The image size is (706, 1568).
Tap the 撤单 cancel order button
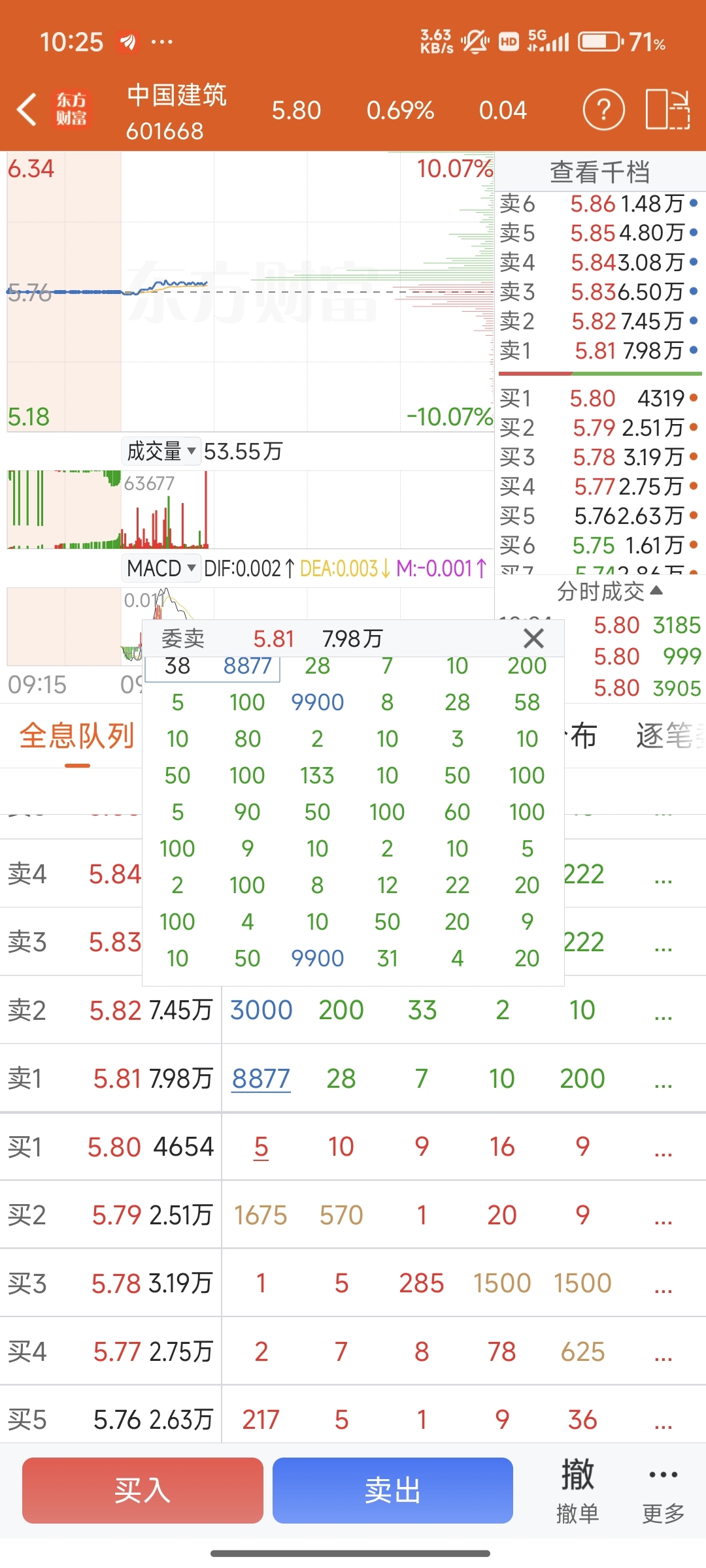[x=577, y=1492]
